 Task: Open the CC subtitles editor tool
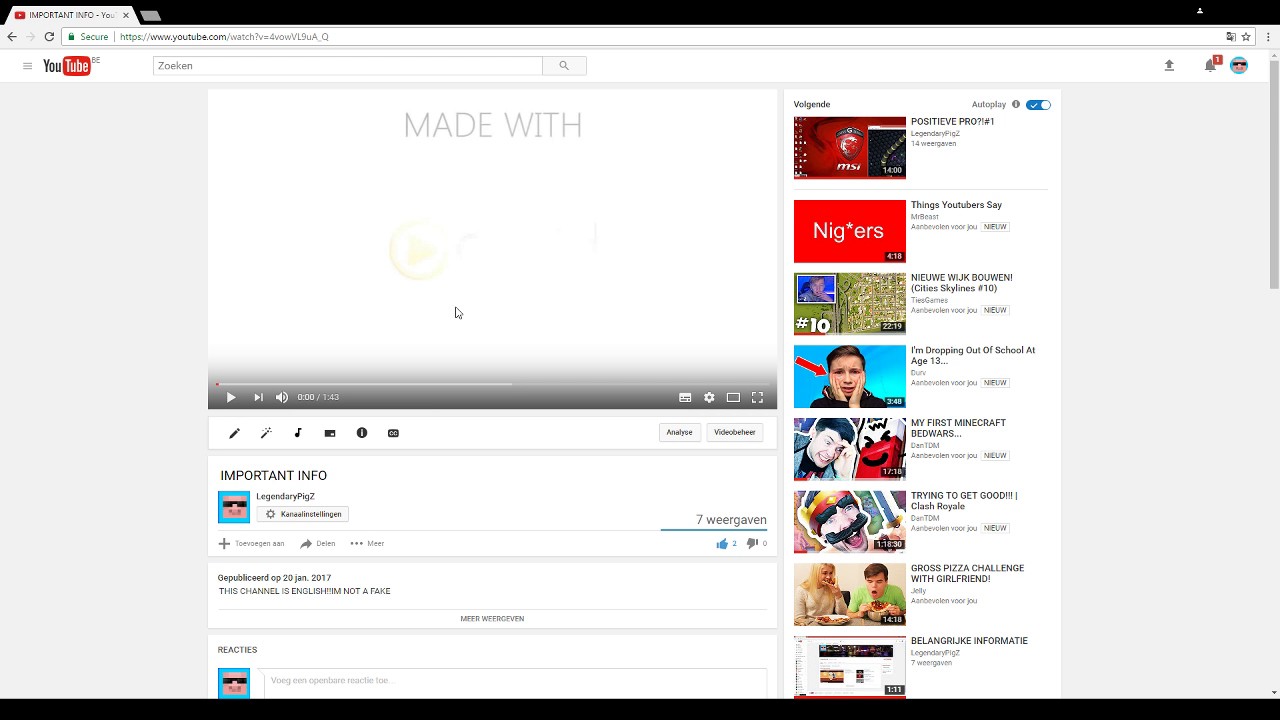tap(393, 433)
